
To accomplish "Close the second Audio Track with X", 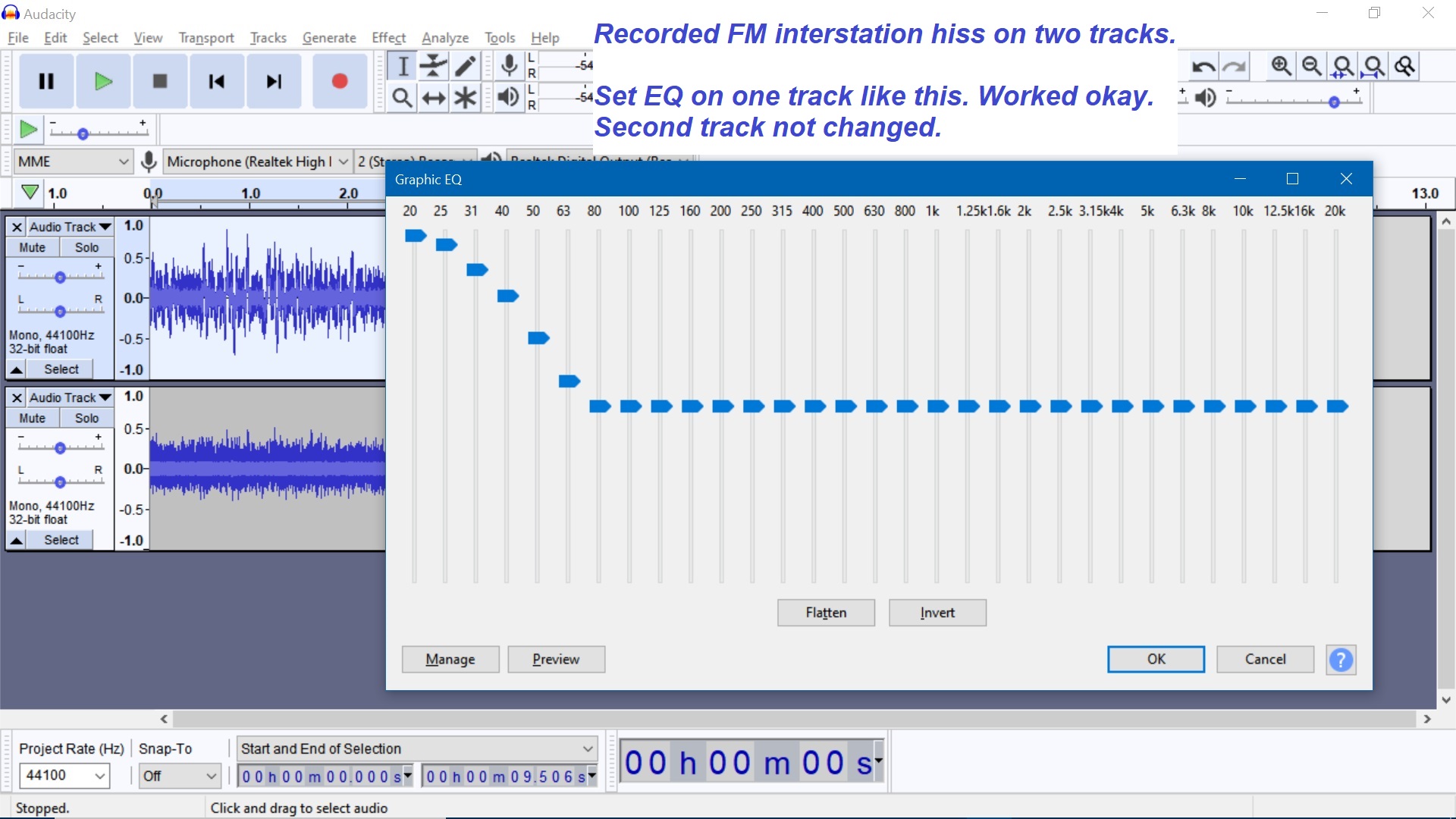I will 17,397.
